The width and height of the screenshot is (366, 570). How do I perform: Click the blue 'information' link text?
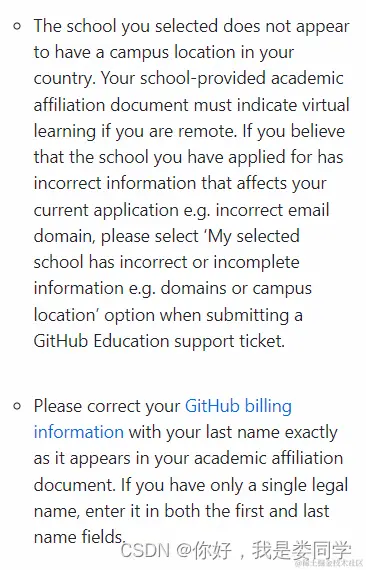coord(79,433)
